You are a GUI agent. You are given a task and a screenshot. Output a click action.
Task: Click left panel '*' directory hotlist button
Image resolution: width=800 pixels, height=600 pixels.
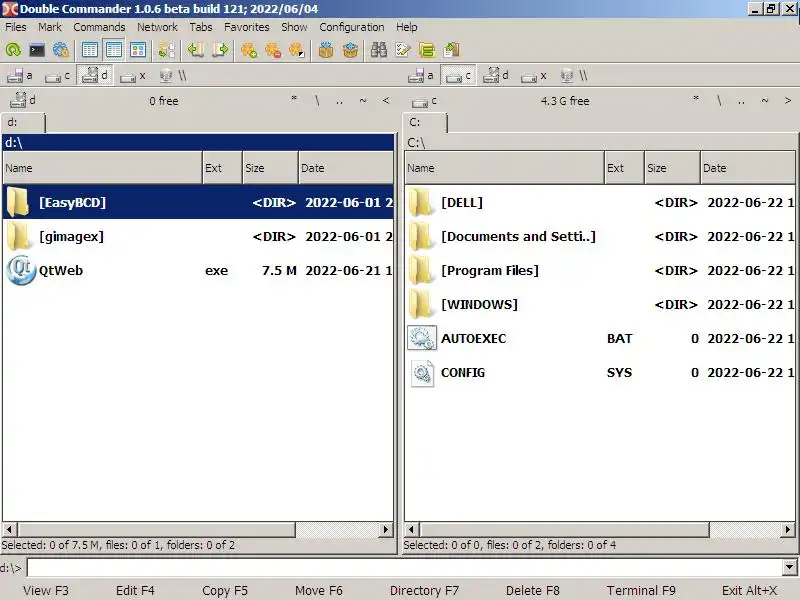(294, 99)
